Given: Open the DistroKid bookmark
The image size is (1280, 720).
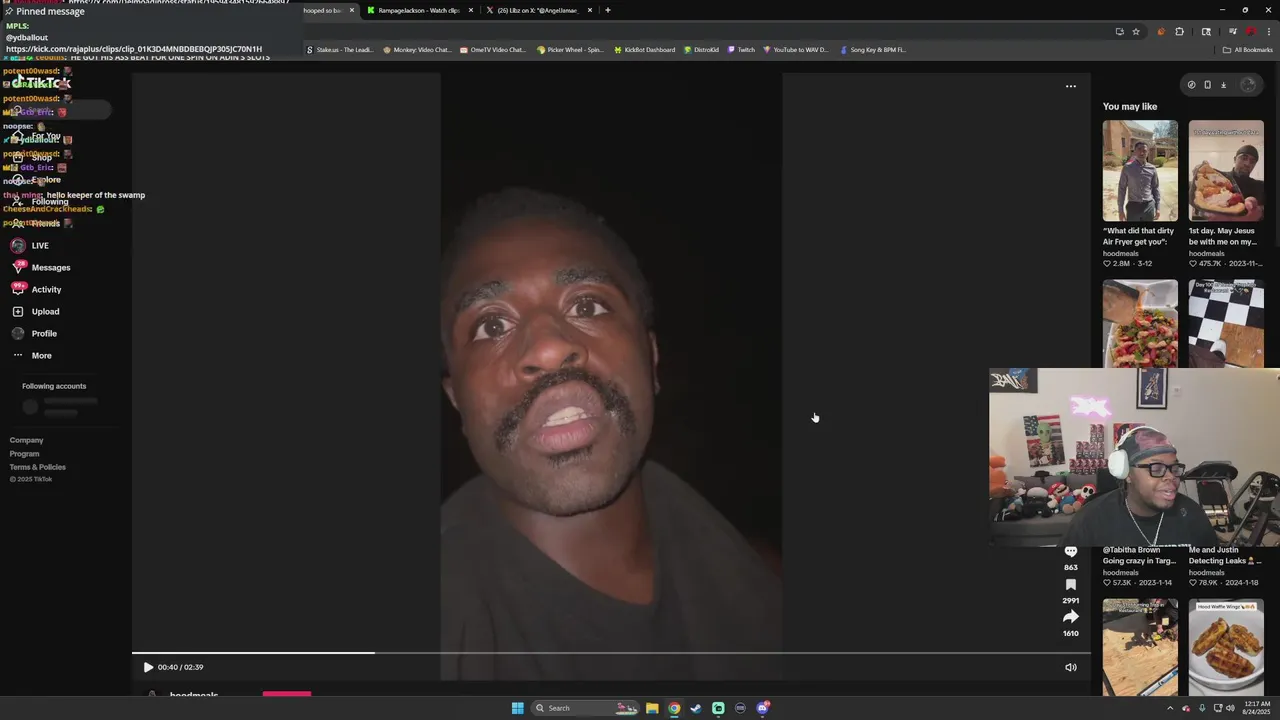Looking at the screenshot, I should pos(702,50).
